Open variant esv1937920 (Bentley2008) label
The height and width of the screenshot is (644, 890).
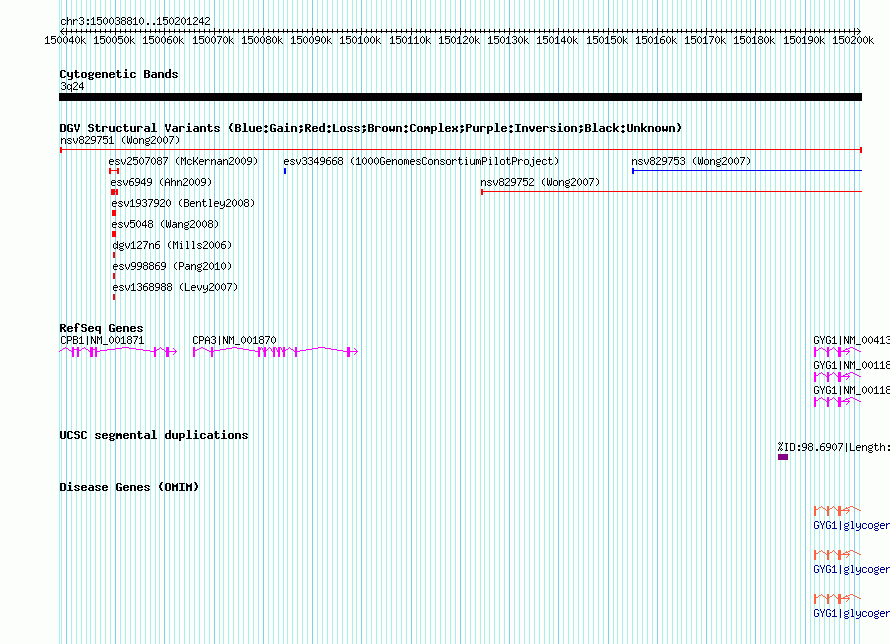(x=183, y=203)
